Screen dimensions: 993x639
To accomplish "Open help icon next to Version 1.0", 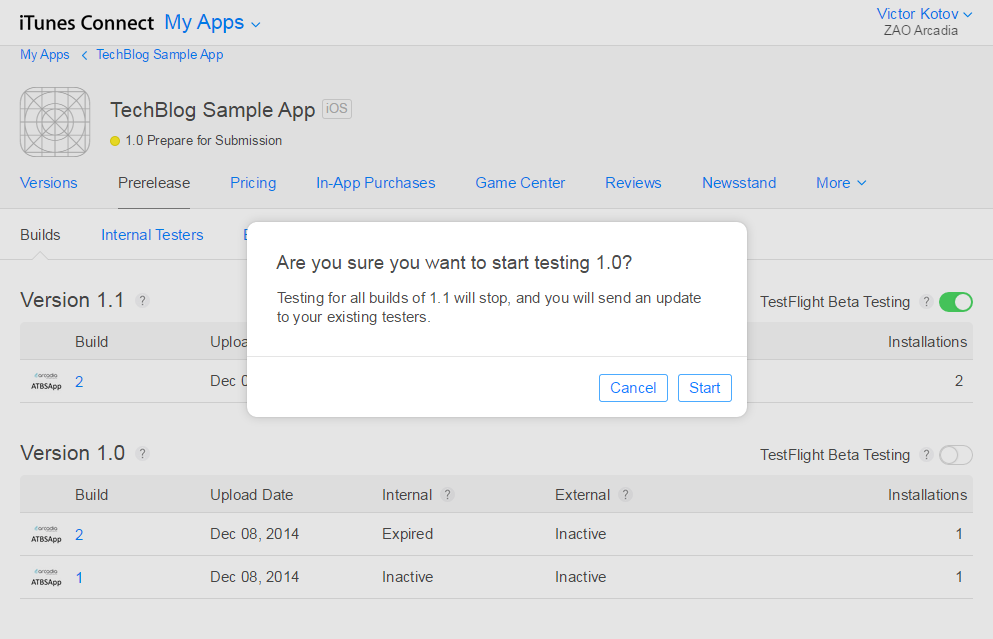I will (x=142, y=453).
